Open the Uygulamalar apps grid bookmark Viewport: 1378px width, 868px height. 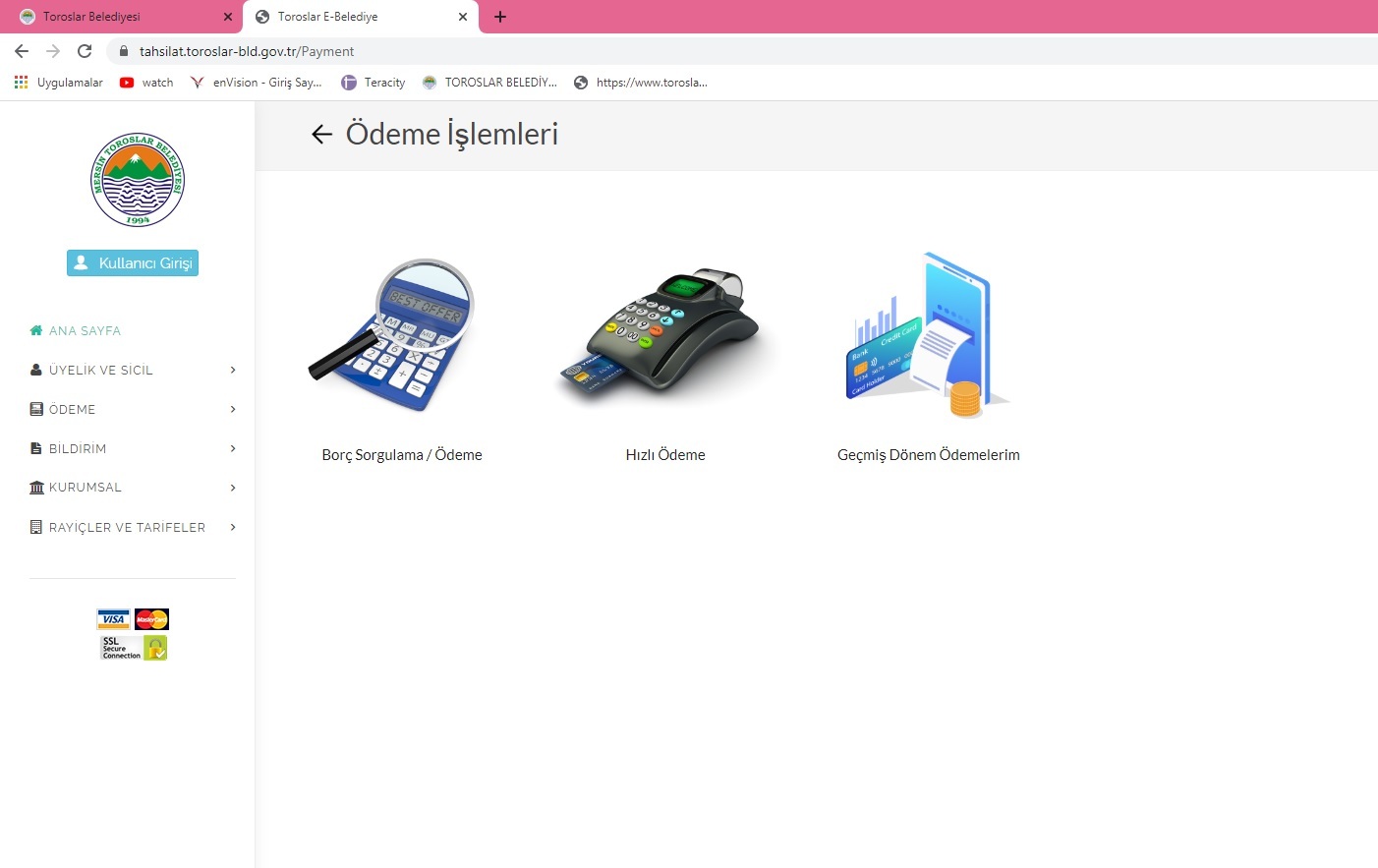(59, 83)
